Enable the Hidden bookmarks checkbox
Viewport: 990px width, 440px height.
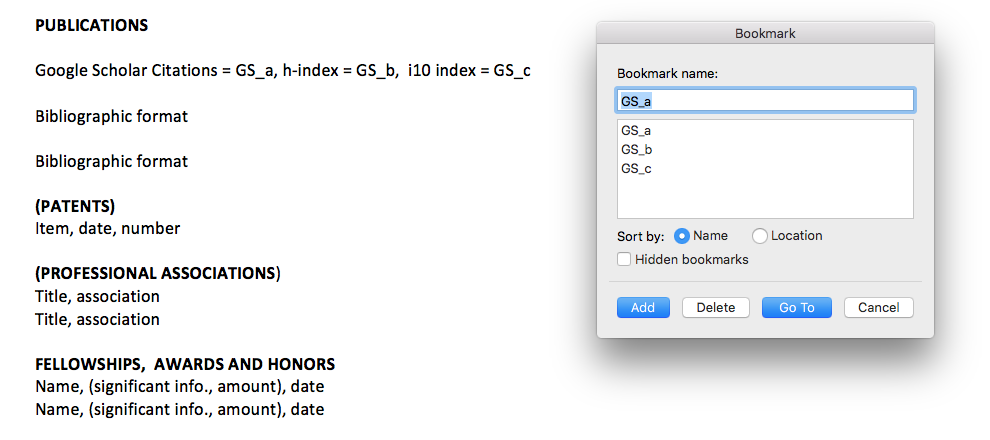coord(624,259)
